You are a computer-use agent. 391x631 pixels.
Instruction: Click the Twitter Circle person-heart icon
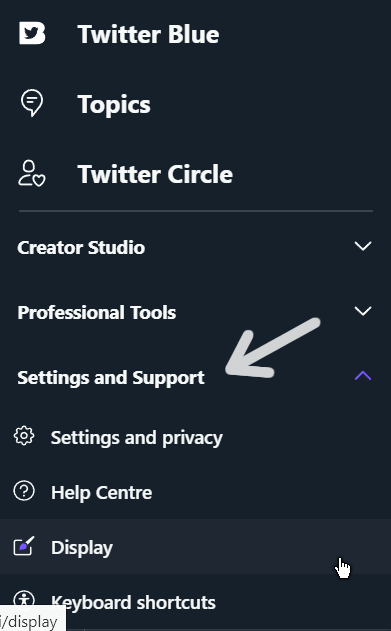click(32, 173)
